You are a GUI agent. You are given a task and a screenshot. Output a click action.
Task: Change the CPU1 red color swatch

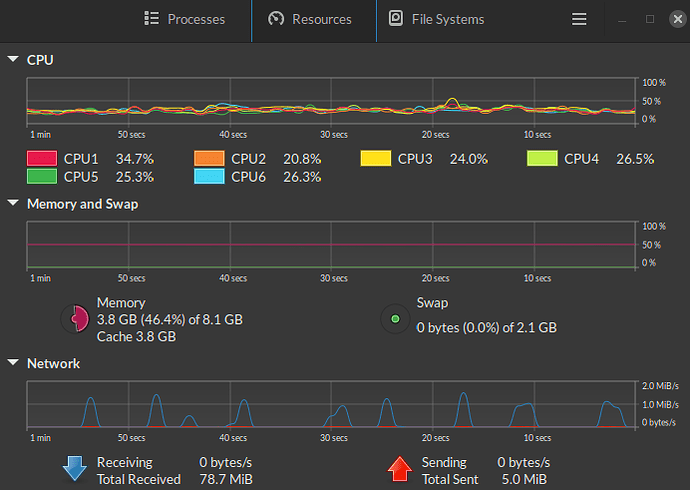click(x=41, y=159)
